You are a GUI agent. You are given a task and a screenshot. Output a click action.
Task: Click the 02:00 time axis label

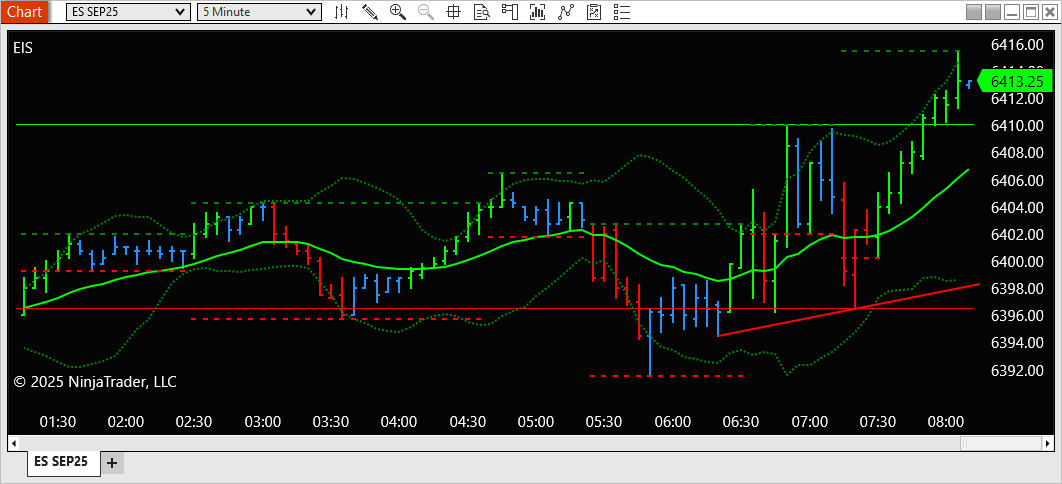126,422
